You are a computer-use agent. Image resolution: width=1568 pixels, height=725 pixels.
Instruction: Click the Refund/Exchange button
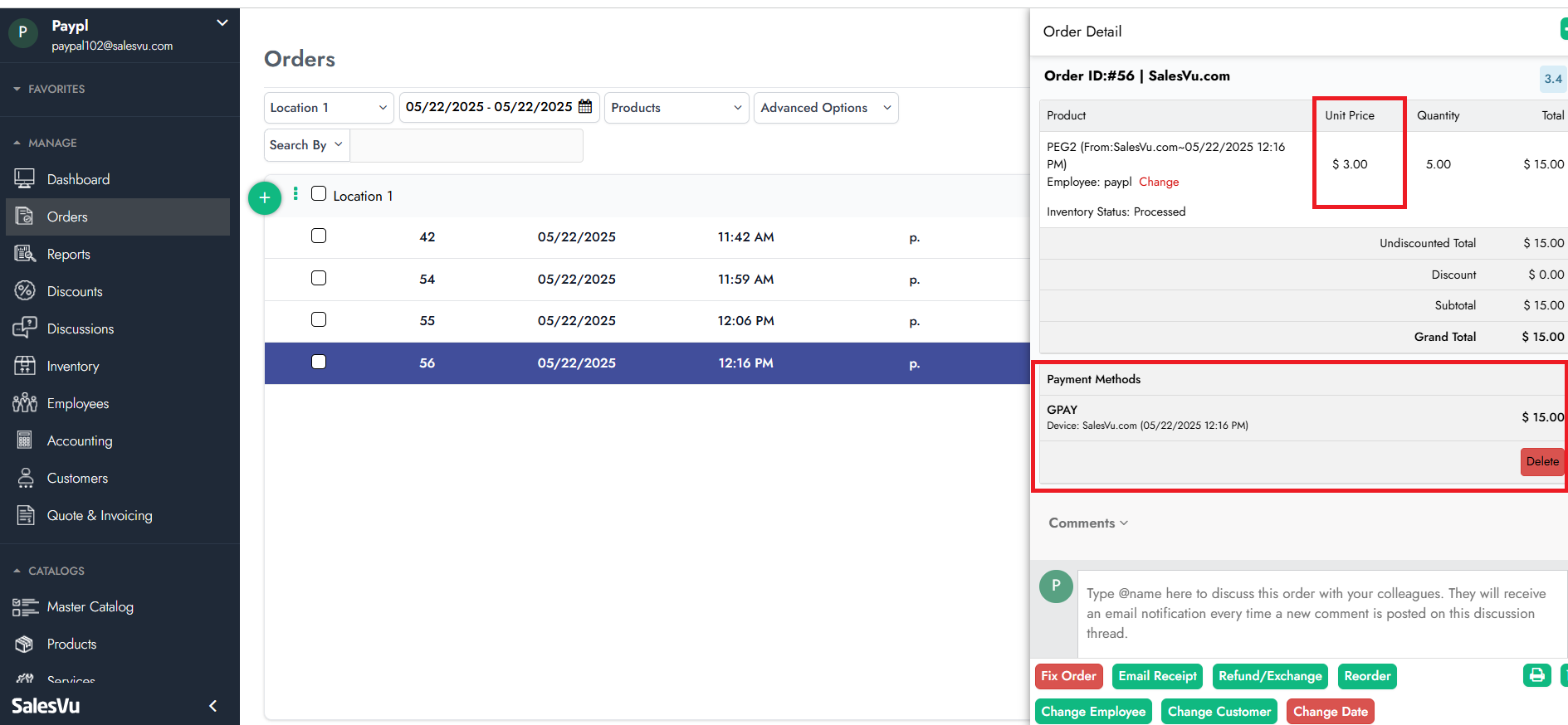click(1270, 676)
